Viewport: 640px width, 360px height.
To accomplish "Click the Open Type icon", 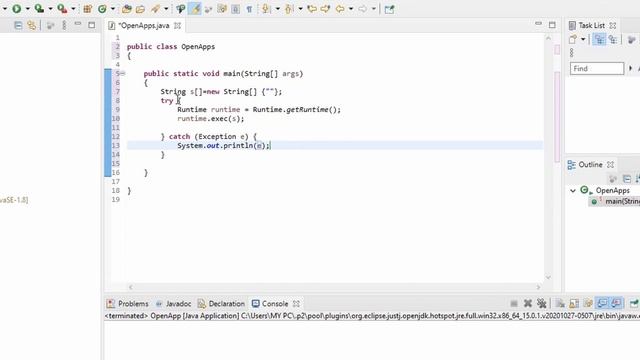I will tap(127, 9).
